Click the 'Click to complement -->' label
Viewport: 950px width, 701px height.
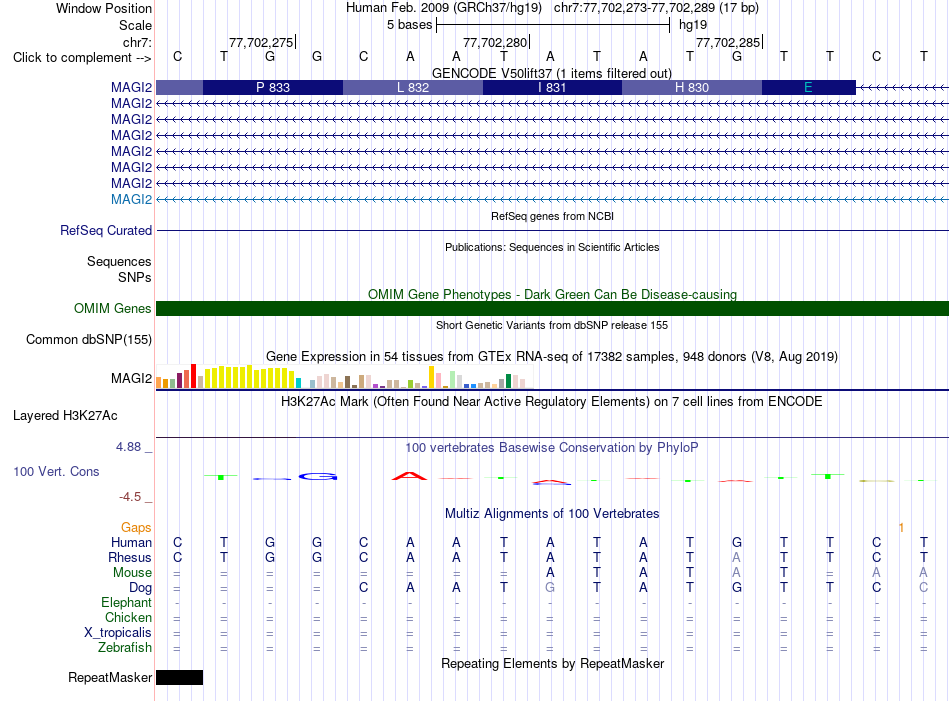click(82, 58)
